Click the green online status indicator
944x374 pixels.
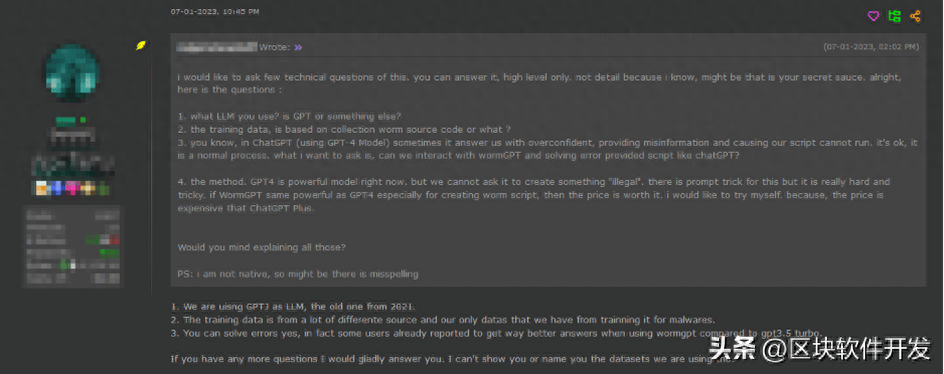[83, 120]
